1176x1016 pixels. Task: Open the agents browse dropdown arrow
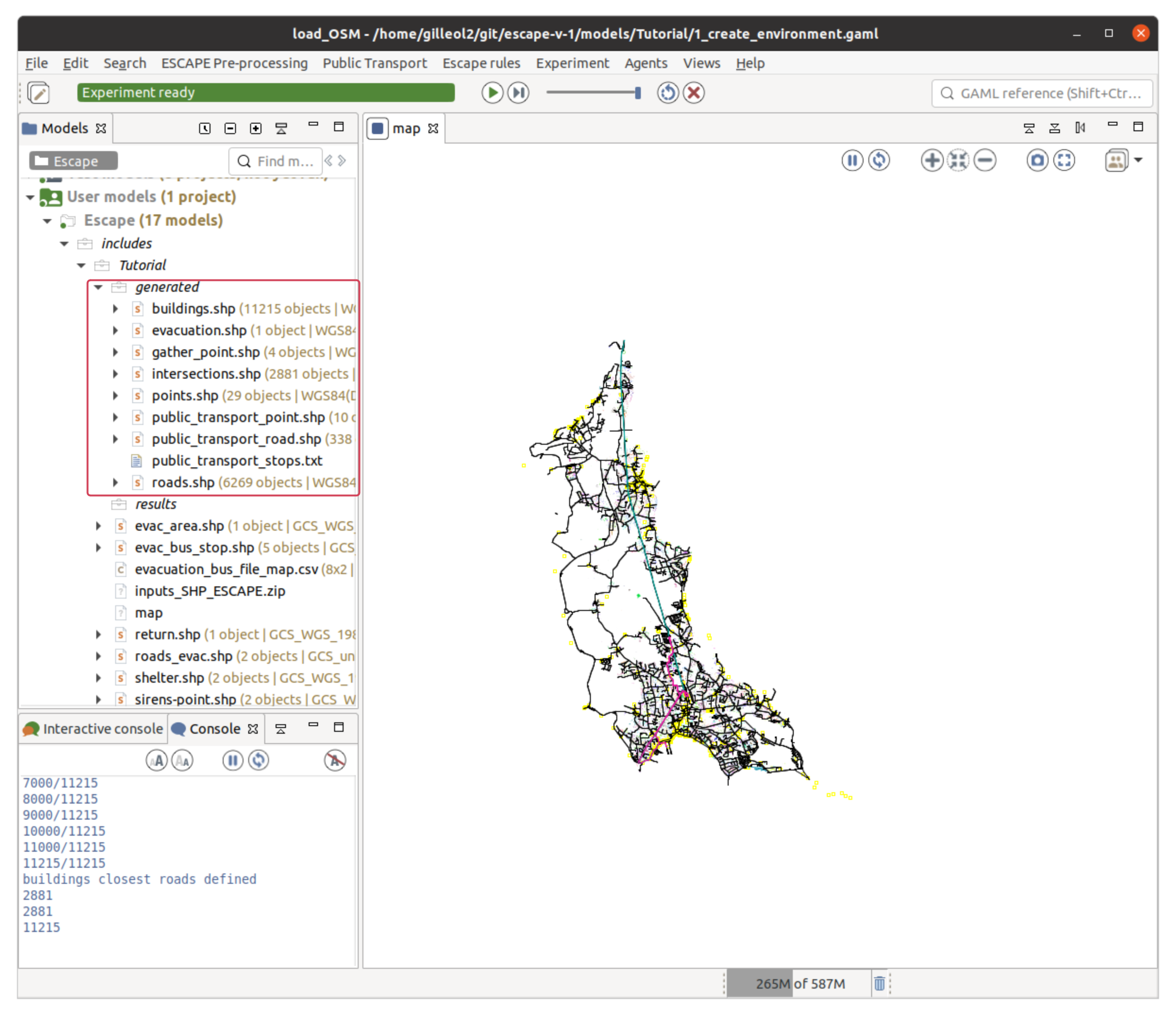pyautogui.click(x=1138, y=160)
